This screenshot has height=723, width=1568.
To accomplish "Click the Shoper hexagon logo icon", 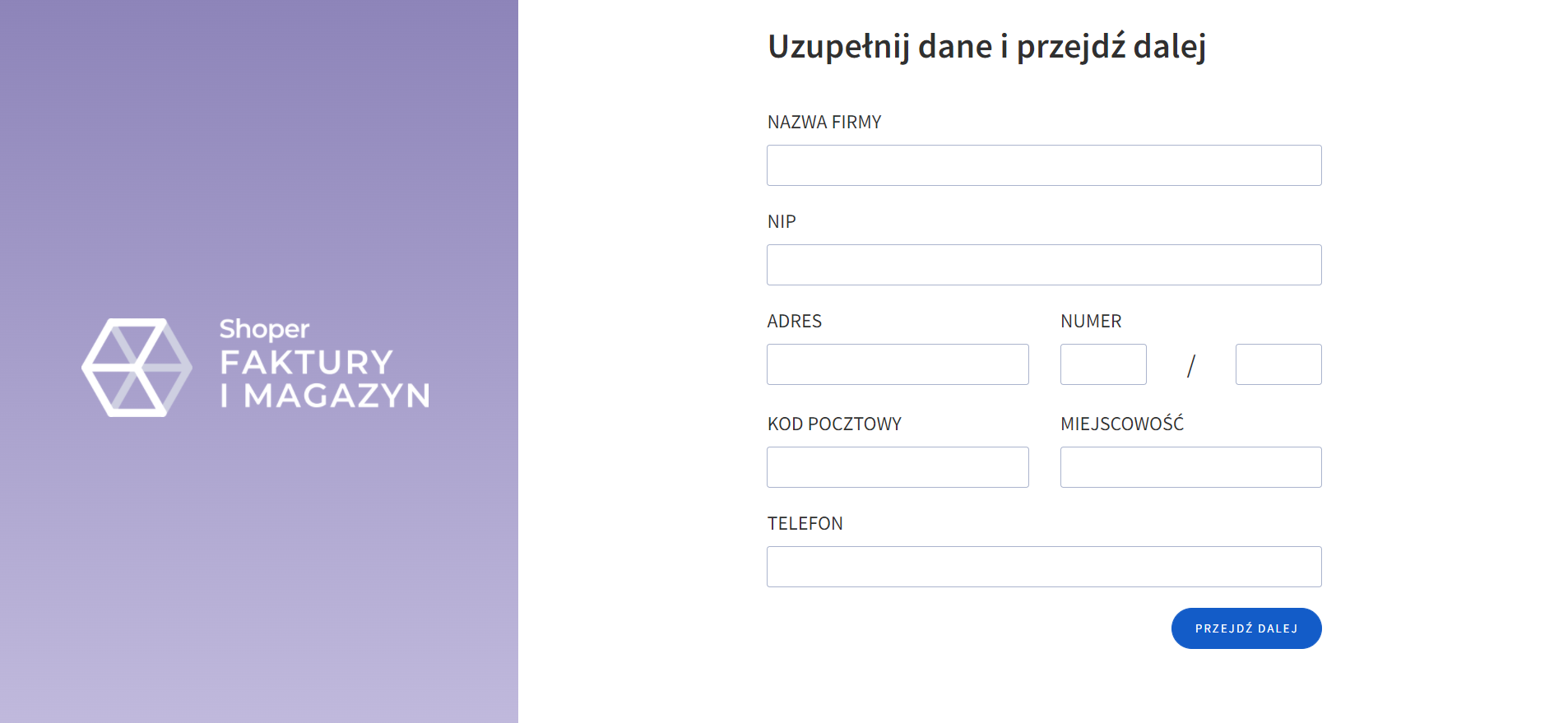I will (137, 367).
